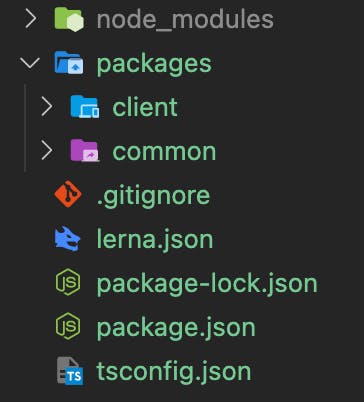
Task: Select the package.json file name
Action: [x=176, y=329]
